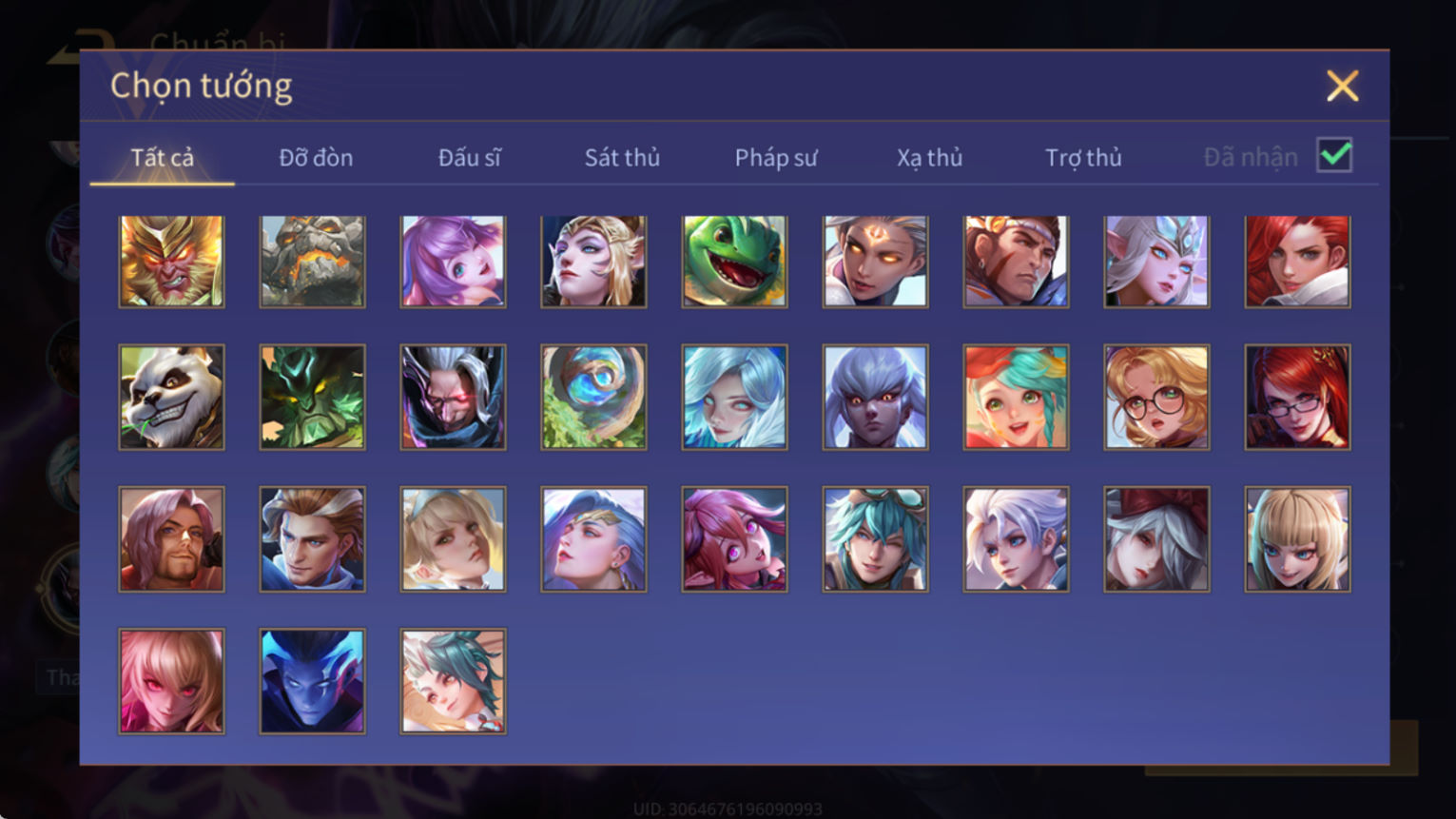This screenshot has height=819, width=1456.
Task: Pick the green frog hero portrait
Action: [x=734, y=262]
